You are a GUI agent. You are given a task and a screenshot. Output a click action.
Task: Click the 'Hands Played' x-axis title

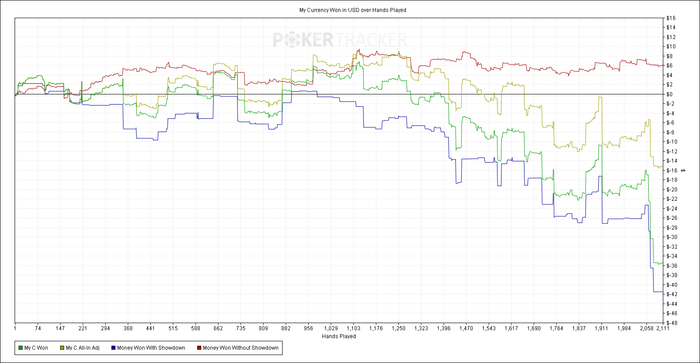339,336
